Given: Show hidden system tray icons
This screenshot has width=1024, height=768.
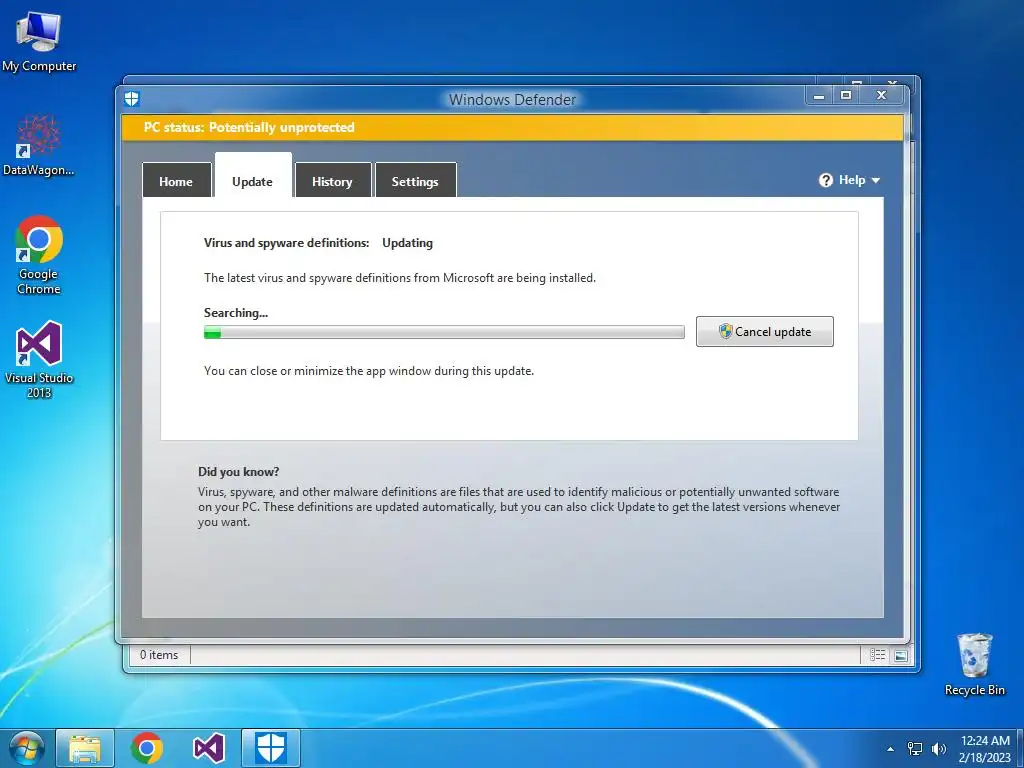Looking at the screenshot, I should (889, 749).
